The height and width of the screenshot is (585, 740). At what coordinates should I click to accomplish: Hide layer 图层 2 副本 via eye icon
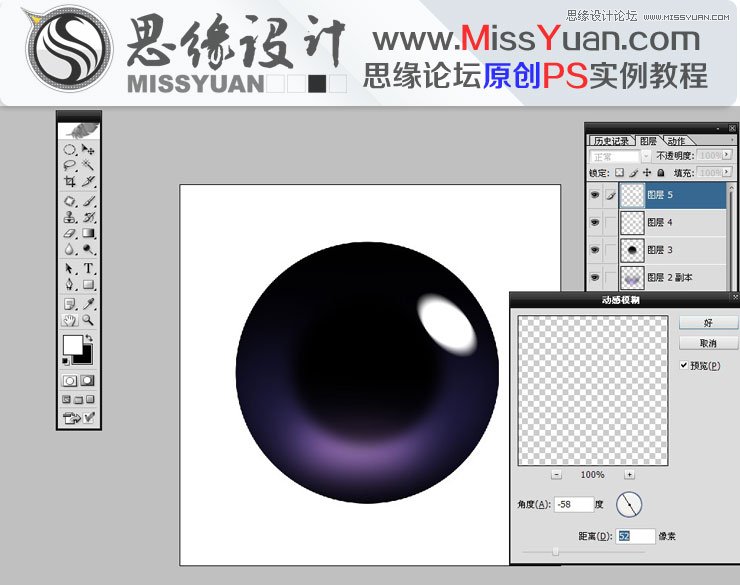click(595, 277)
